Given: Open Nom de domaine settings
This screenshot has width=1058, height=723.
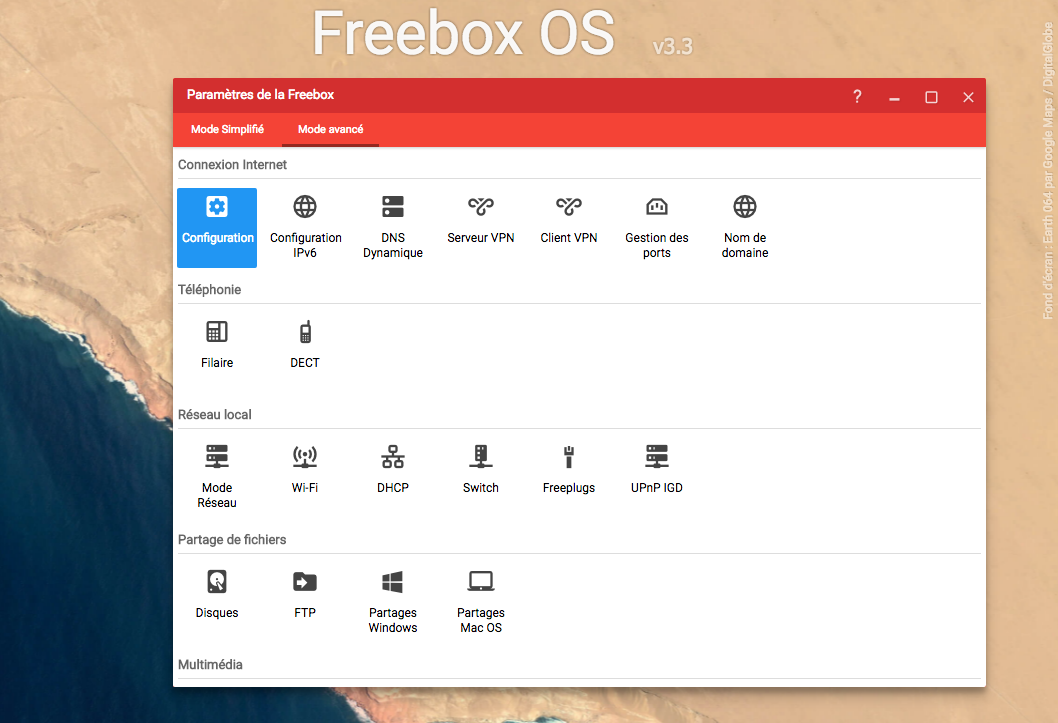Looking at the screenshot, I should (x=745, y=227).
